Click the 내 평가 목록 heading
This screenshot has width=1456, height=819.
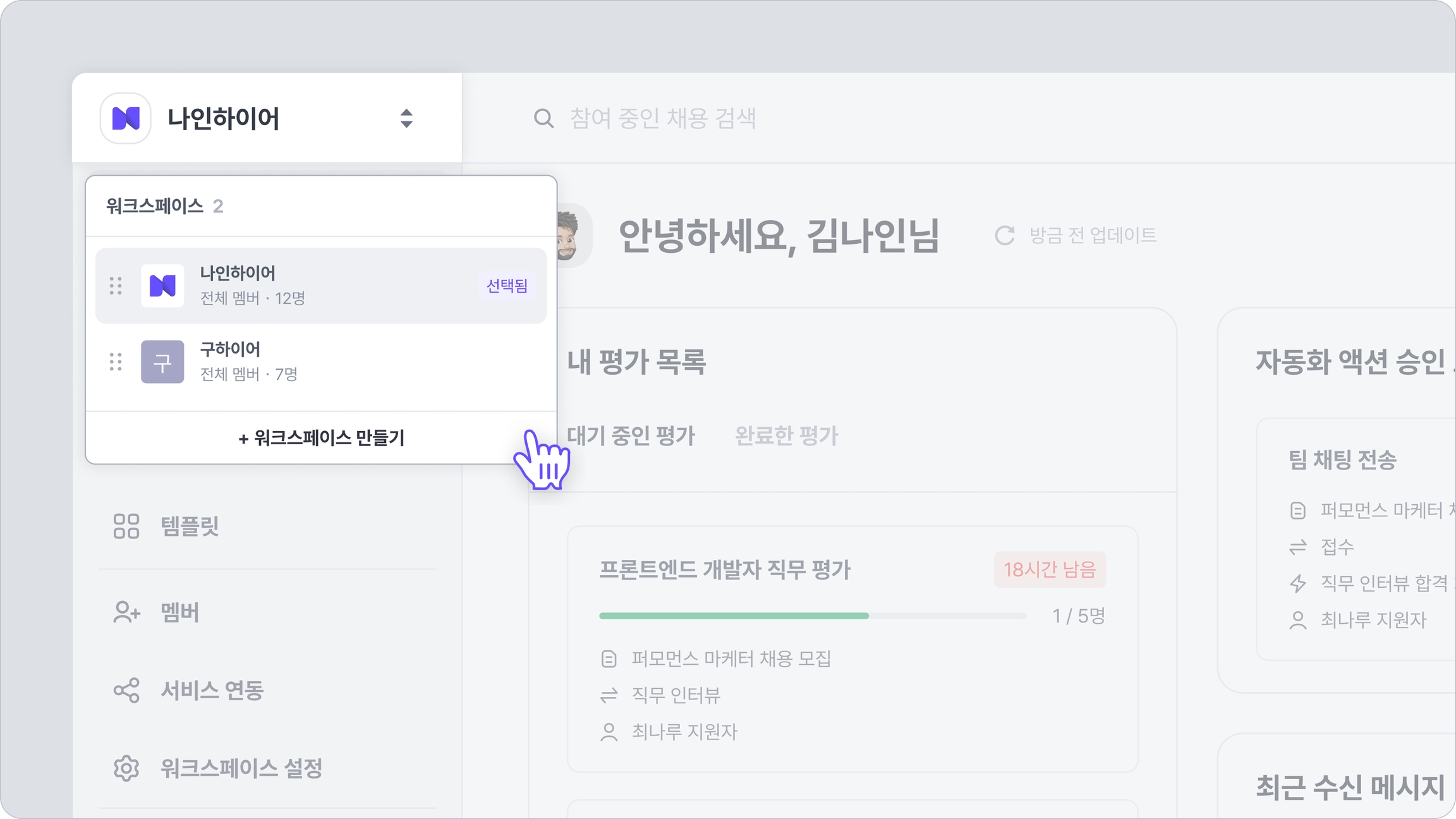(636, 361)
